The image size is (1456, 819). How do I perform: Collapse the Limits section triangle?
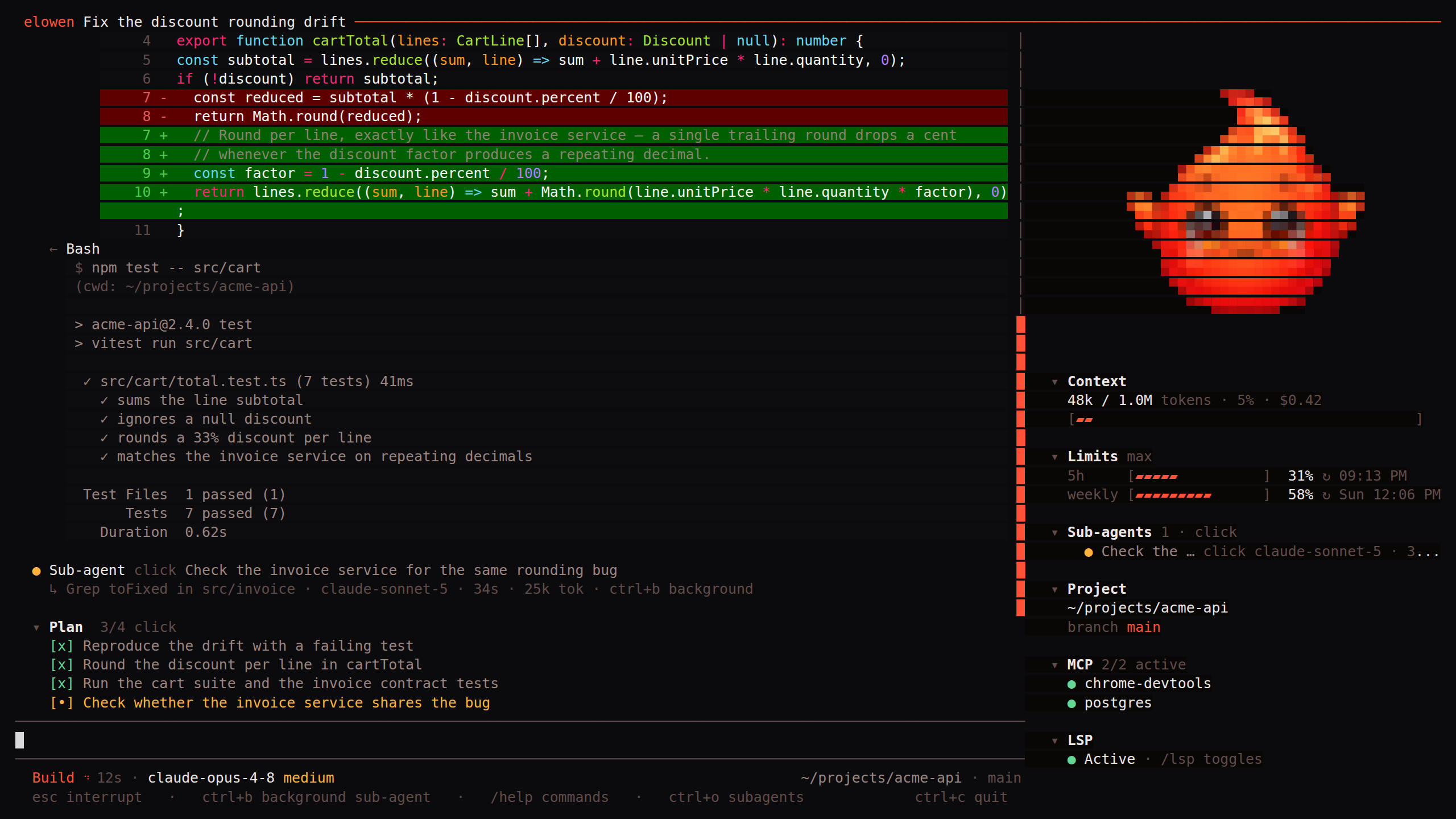[x=1054, y=457]
